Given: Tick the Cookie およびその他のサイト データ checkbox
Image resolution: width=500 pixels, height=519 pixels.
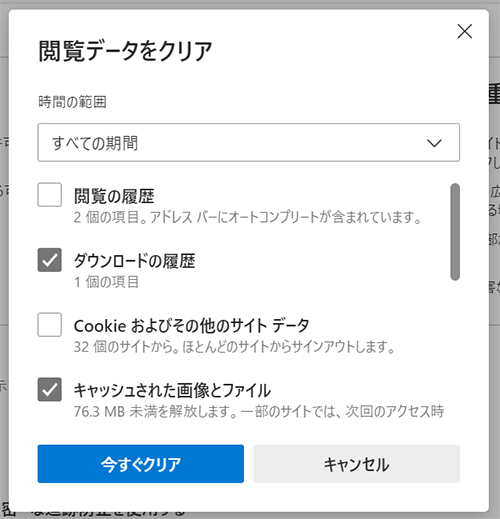Looking at the screenshot, I should click(x=50, y=325).
